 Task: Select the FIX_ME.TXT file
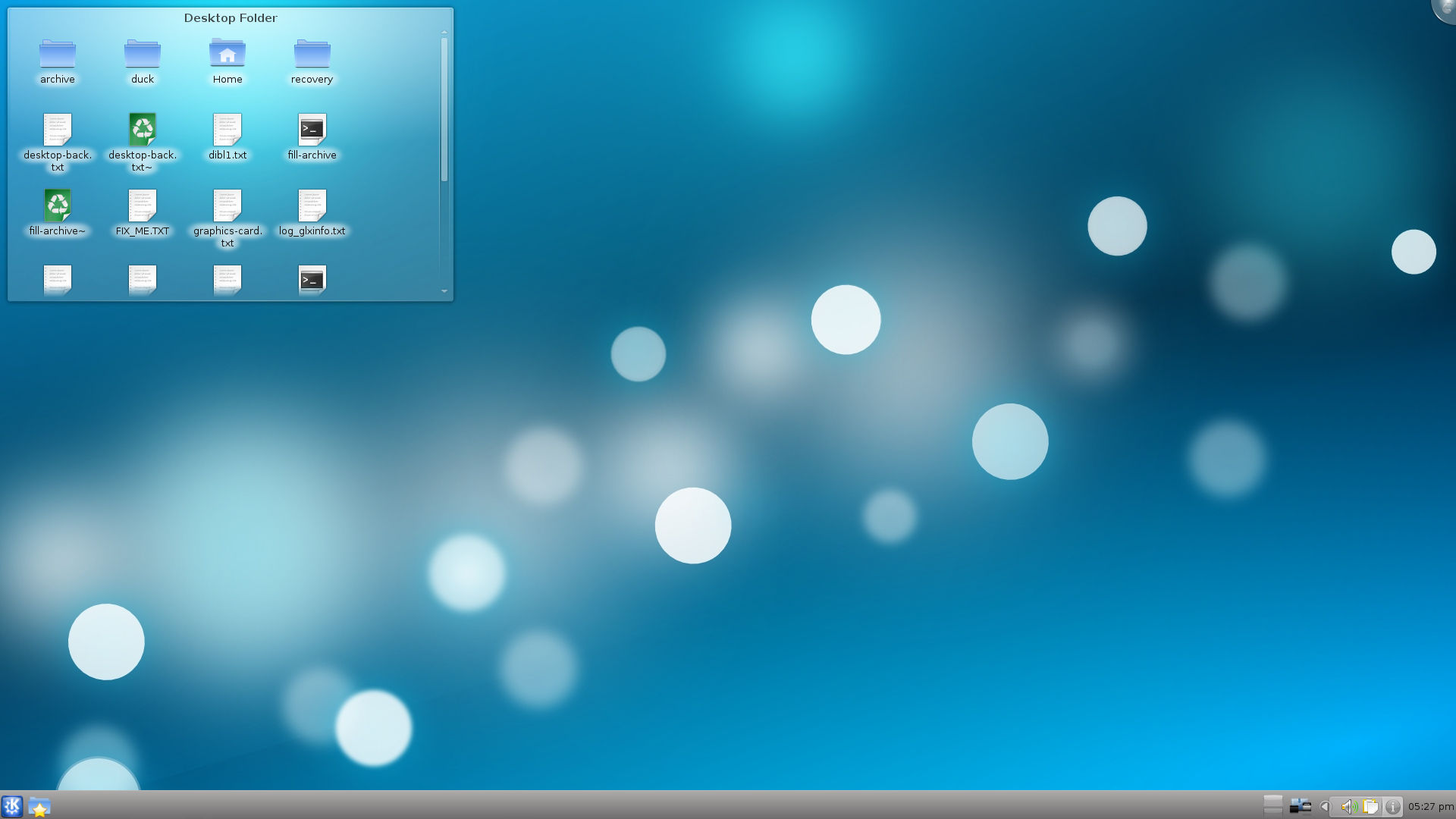coord(143,213)
